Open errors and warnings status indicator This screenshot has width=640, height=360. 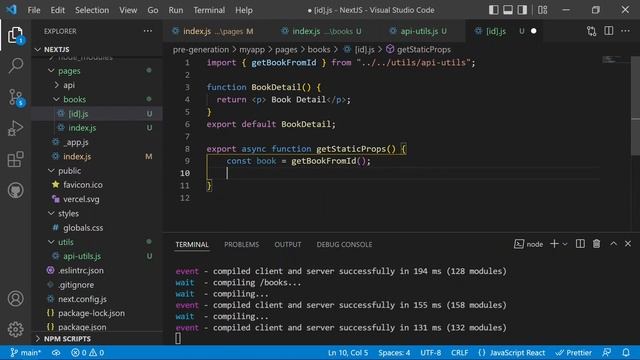[x=87, y=353]
